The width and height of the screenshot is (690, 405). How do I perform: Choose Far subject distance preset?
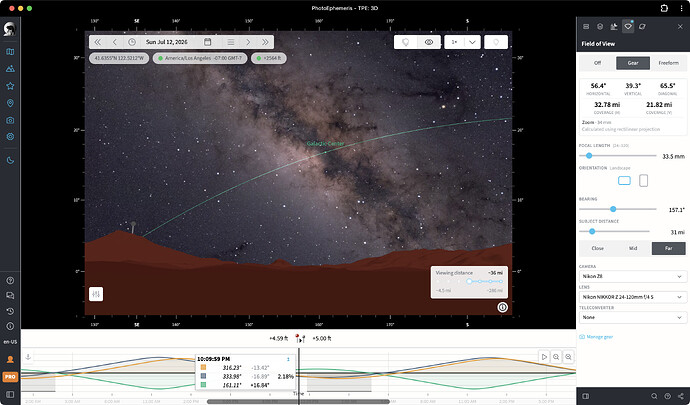click(668, 248)
